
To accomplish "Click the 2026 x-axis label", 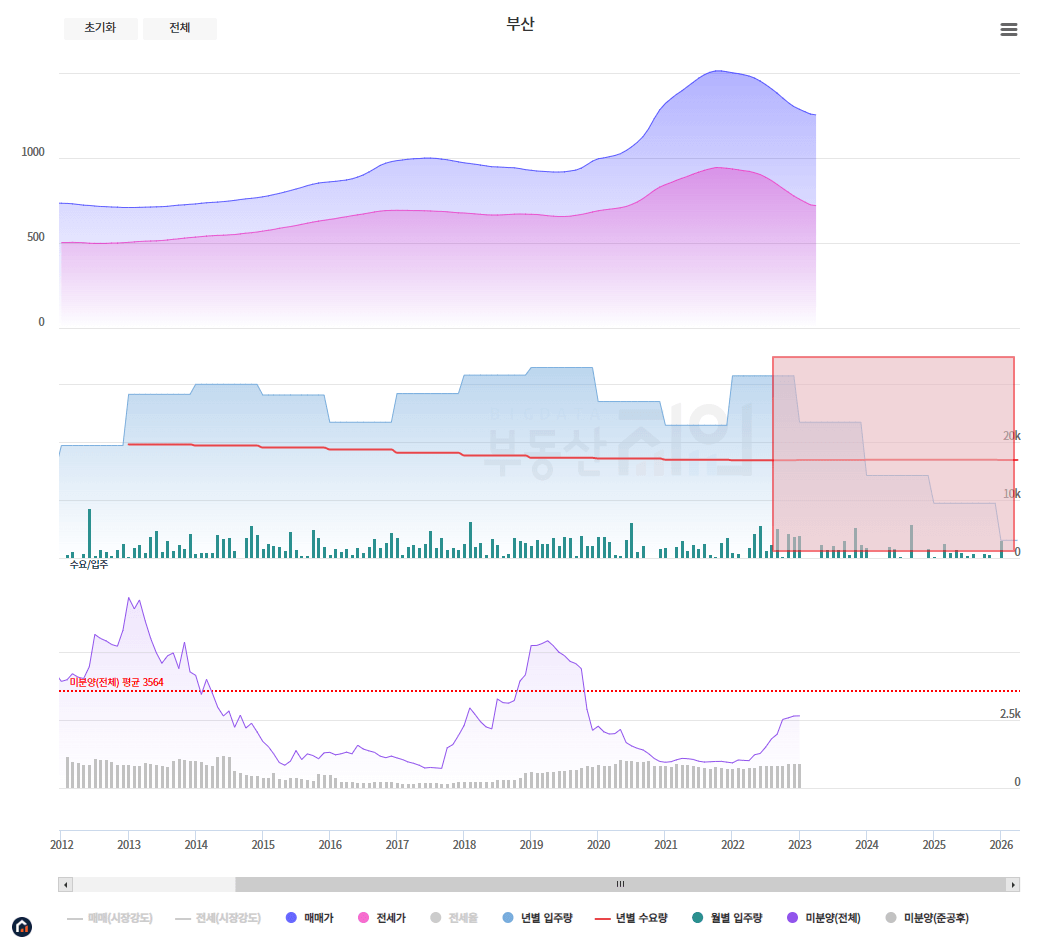I will click(1001, 845).
